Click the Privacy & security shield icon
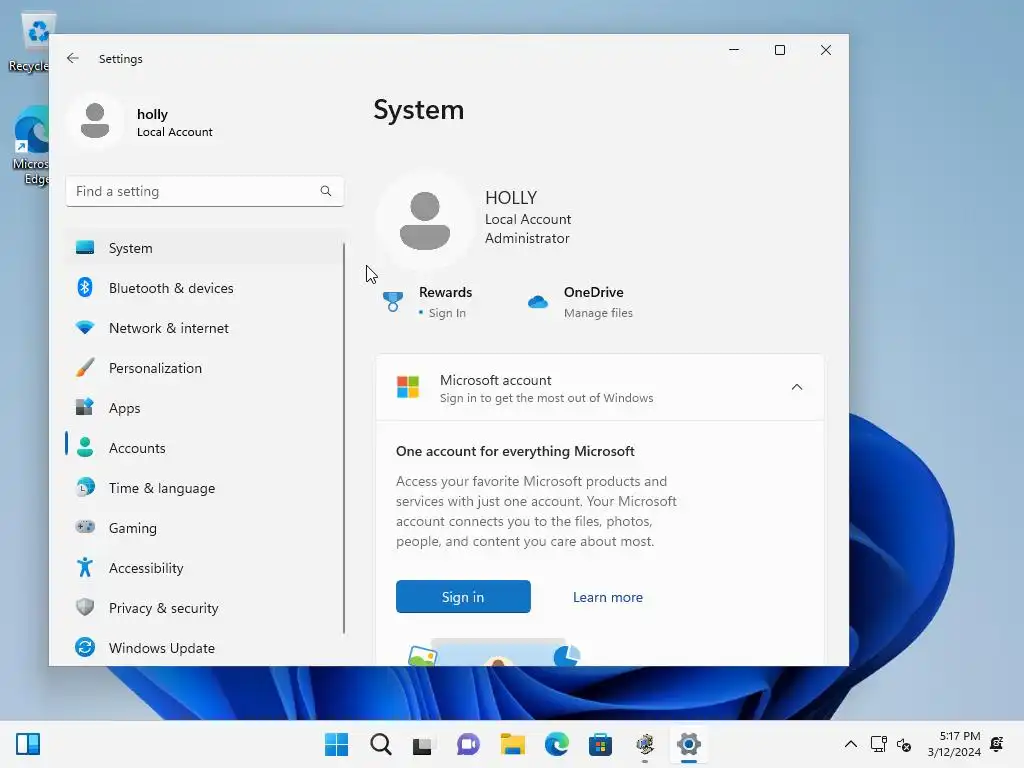 tap(85, 607)
